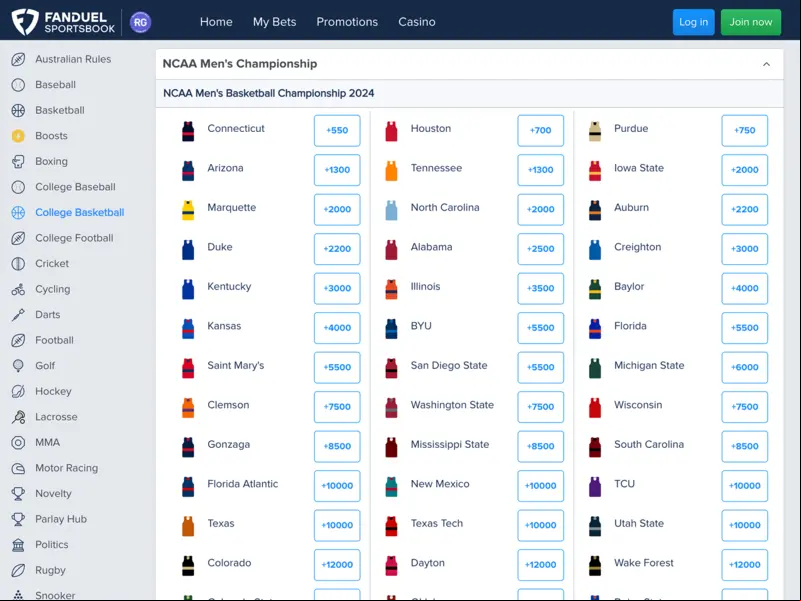Click the College Baseball sidebar icon
This screenshot has height=601, width=801.
coord(18,187)
